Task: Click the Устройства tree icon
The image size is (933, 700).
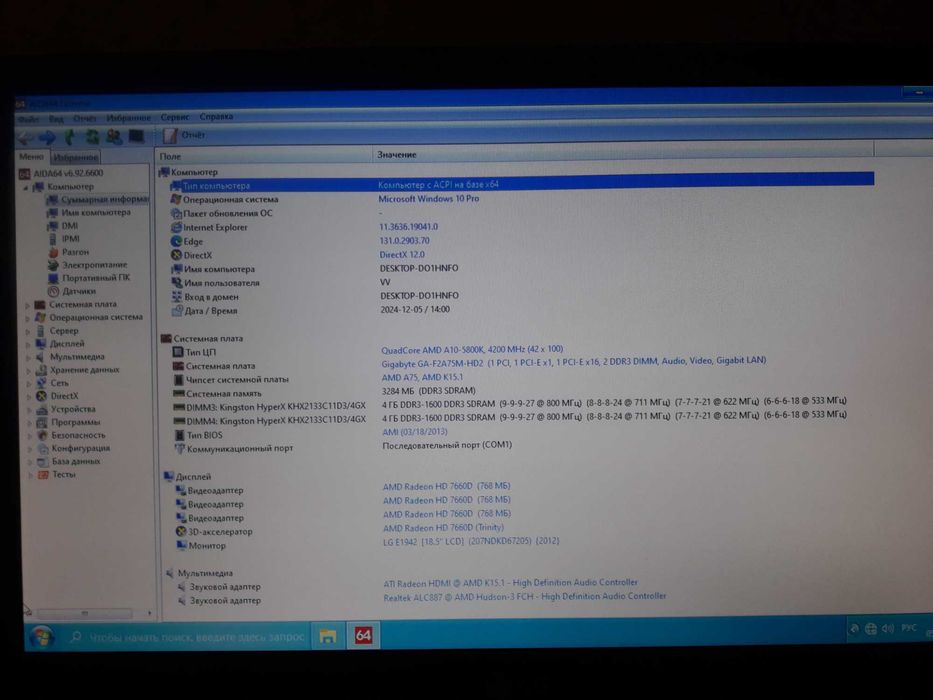Action: 42,410
